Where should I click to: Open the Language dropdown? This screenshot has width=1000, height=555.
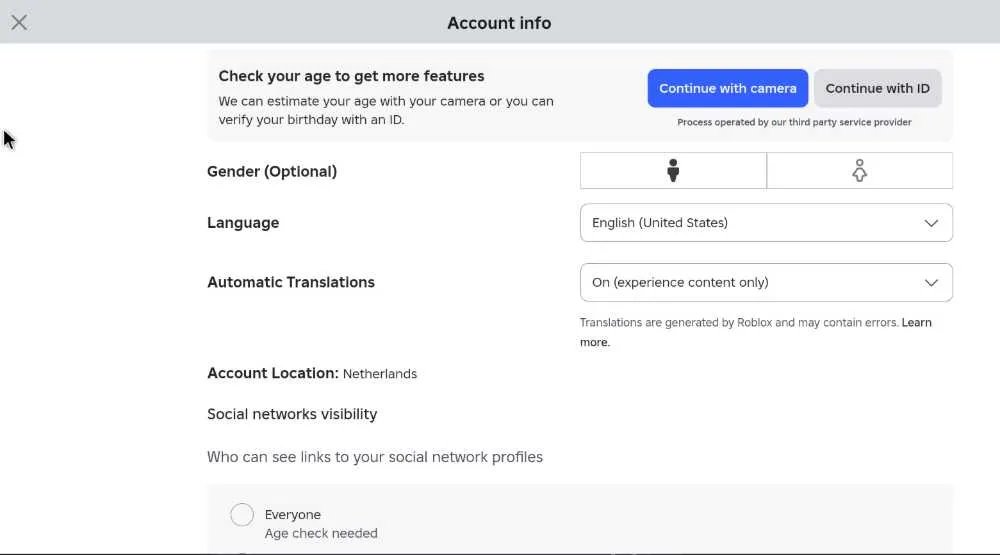click(x=766, y=223)
